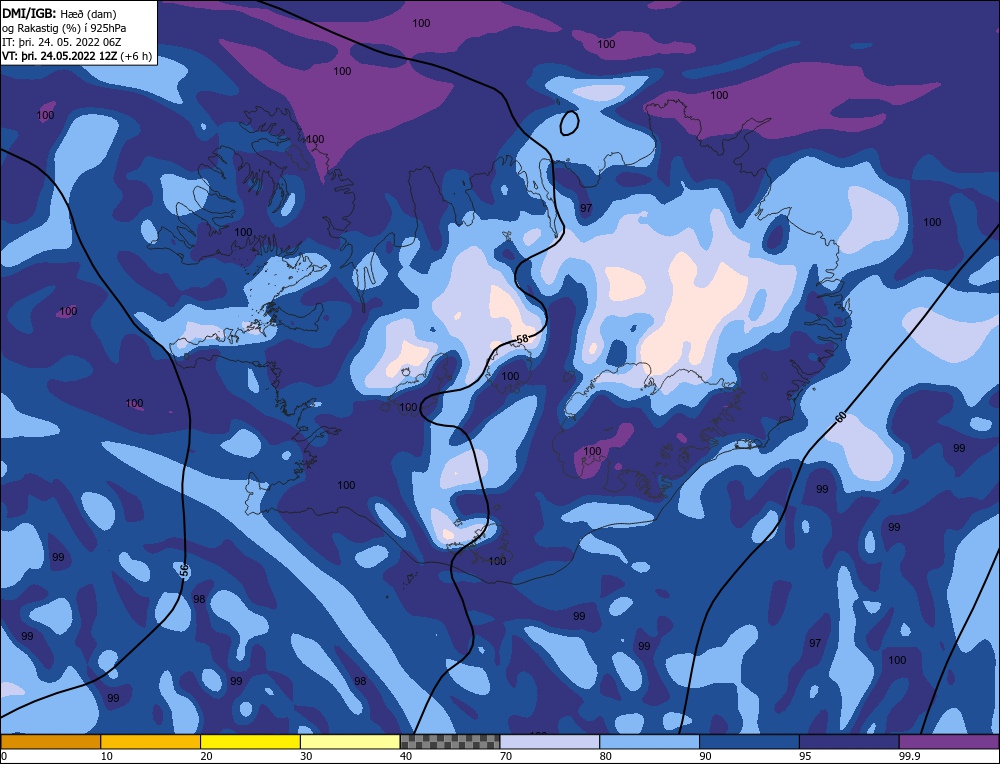
Task: Click the light blue 80–90 legend swatch
Action: click(x=649, y=742)
